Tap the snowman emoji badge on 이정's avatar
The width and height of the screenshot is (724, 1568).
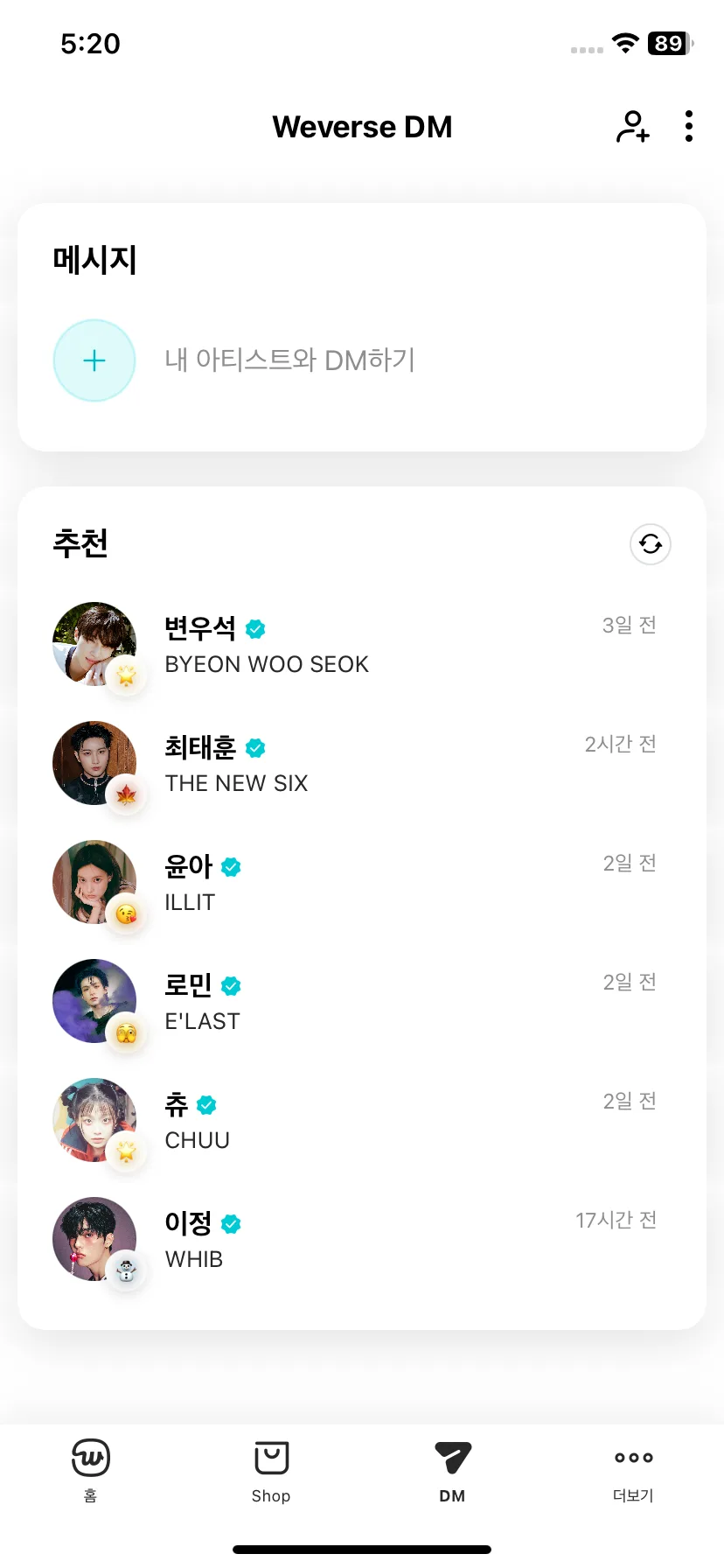tap(126, 1270)
